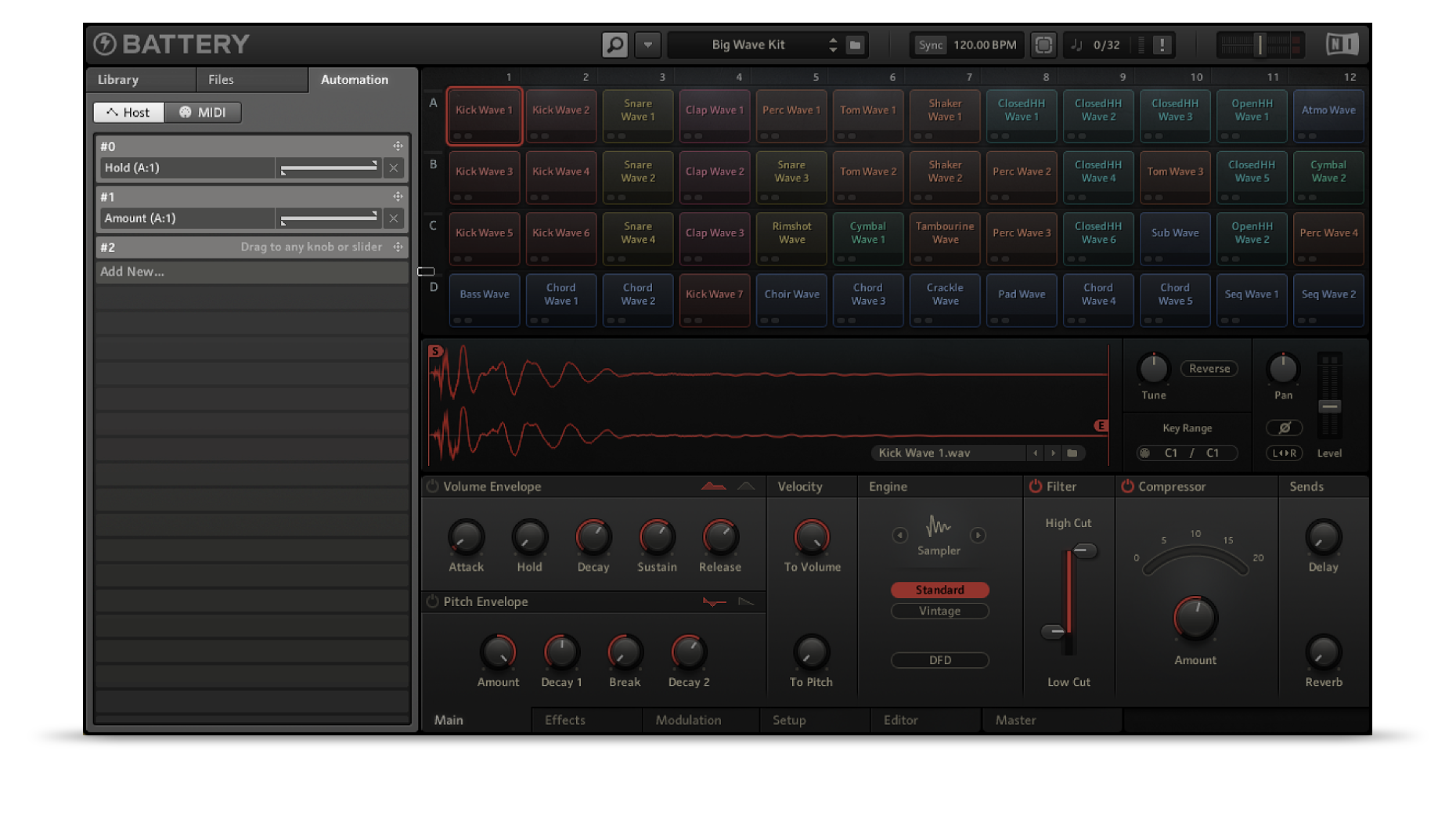Screen dimensions: 1456x830
Task: Select the Snare Wave 1 pad
Action: [x=637, y=110]
